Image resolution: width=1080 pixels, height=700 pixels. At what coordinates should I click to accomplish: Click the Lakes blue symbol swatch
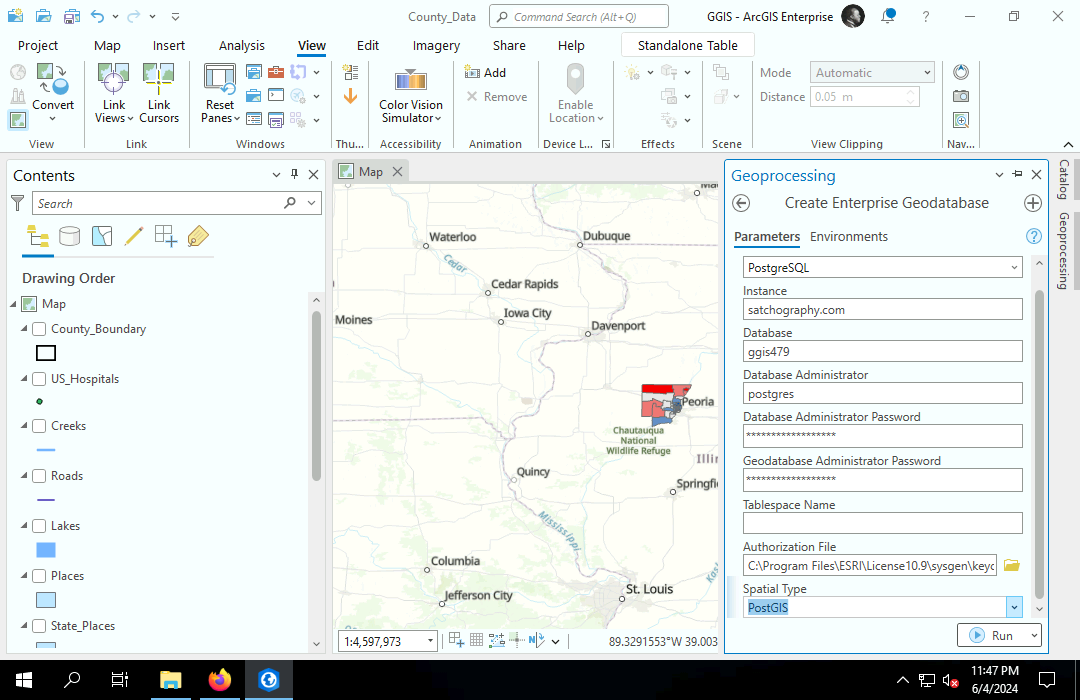(x=46, y=550)
